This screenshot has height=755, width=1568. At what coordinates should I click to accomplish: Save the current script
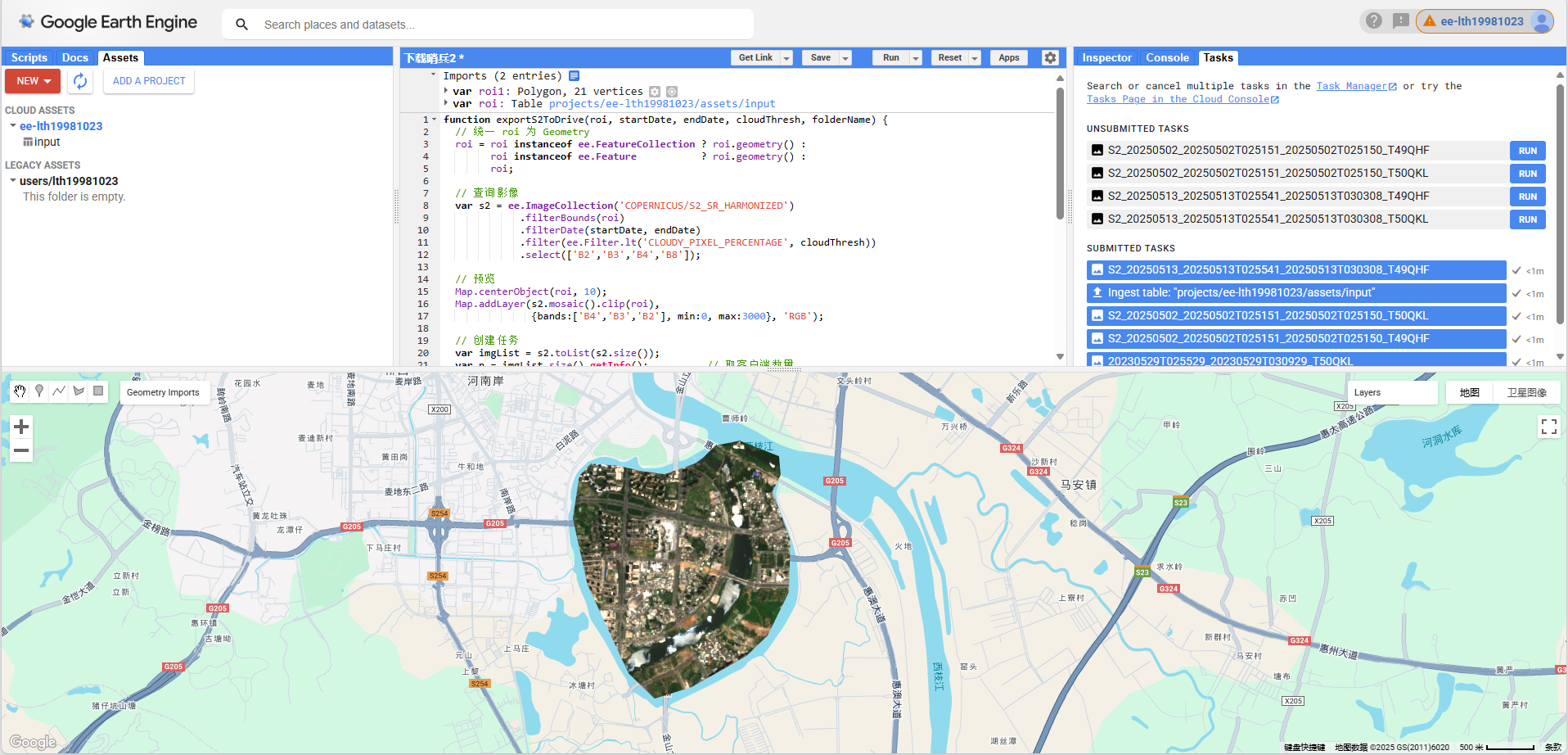pos(820,58)
